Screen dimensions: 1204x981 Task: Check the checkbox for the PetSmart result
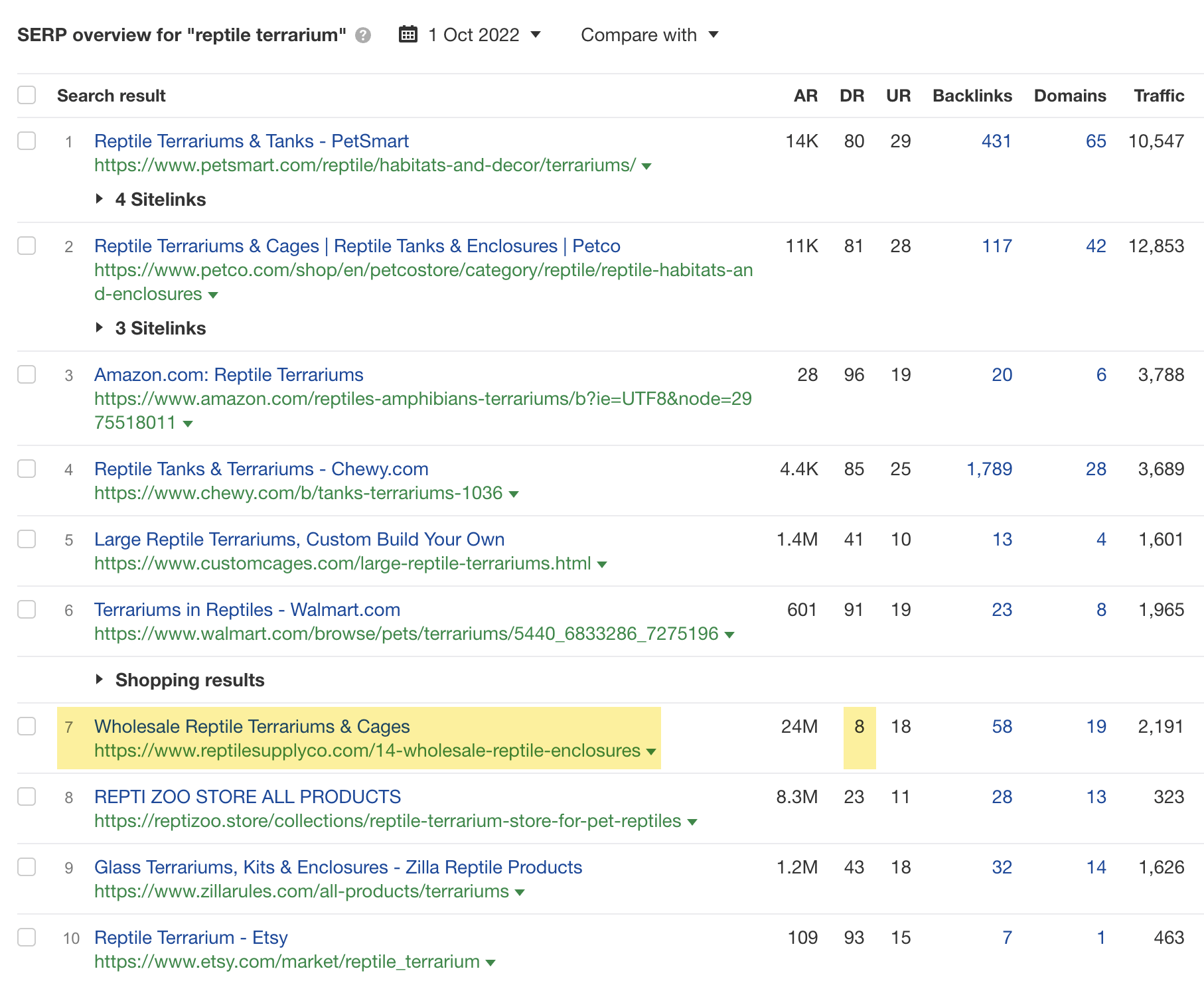coord(27,141)
